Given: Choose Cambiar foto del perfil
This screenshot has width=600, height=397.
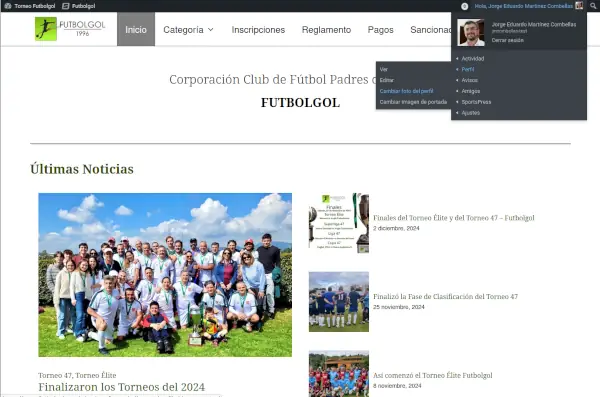Looking at the screenshot, I should (406, 91).
